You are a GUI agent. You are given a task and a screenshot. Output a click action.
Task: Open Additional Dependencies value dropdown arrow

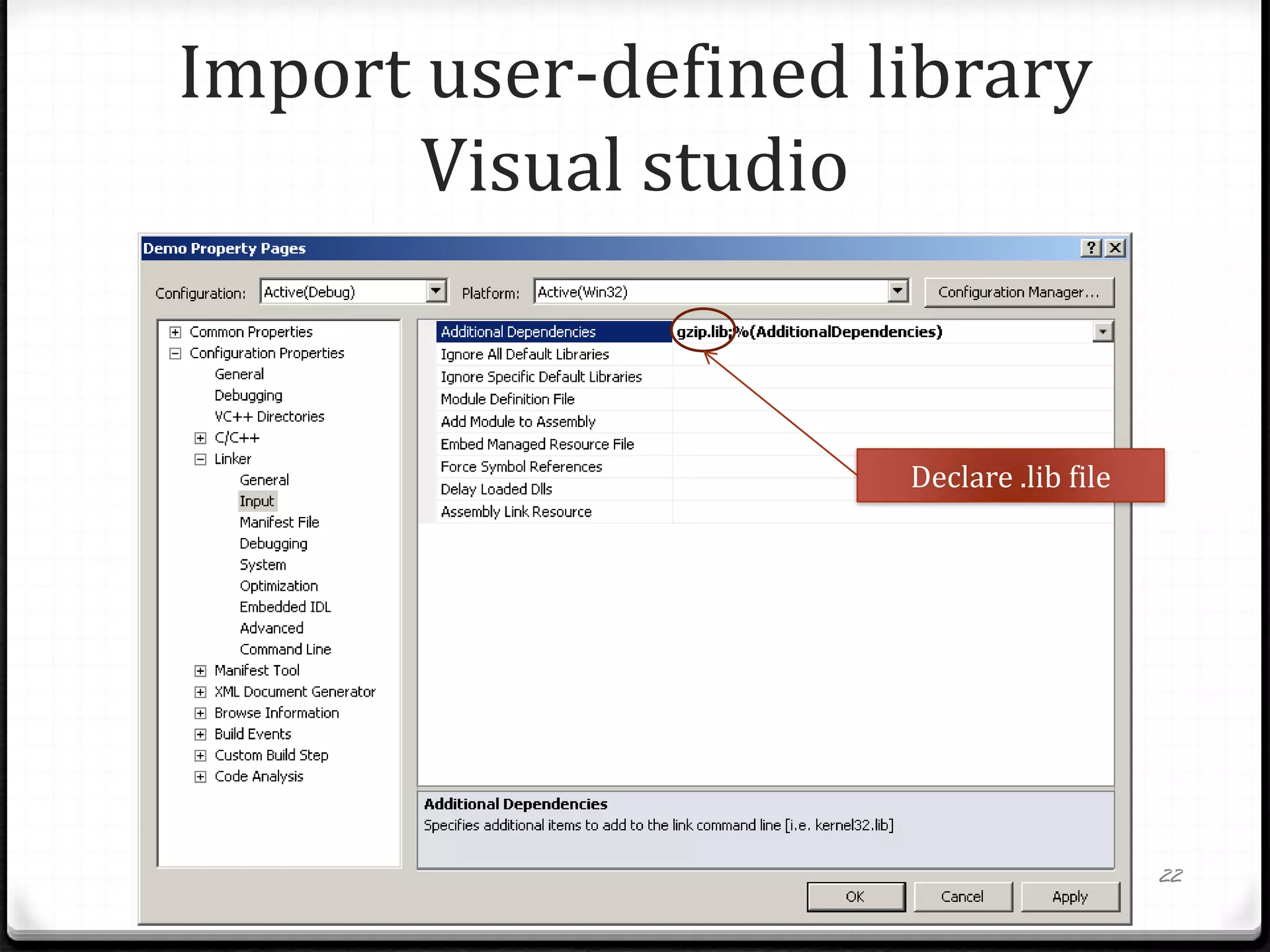[x=1103, y=332]
